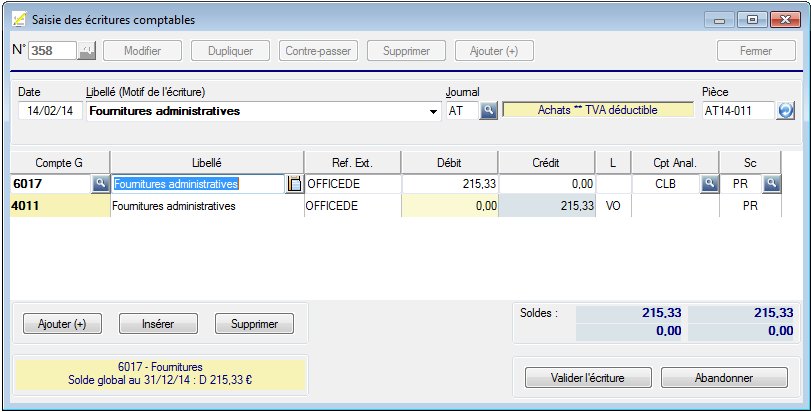Minimize the Saisie des écritures window

point(719,20)
